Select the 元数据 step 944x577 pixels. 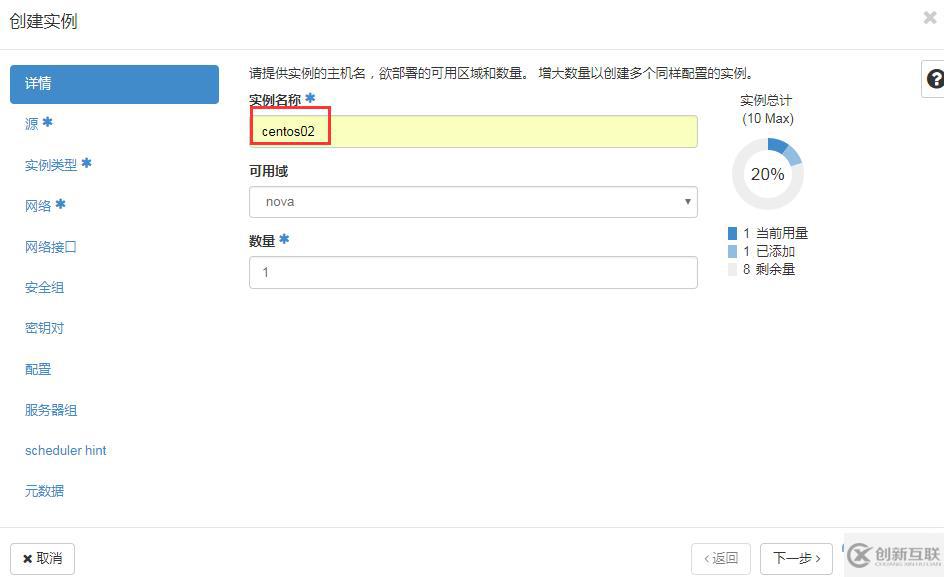(45, 491)
